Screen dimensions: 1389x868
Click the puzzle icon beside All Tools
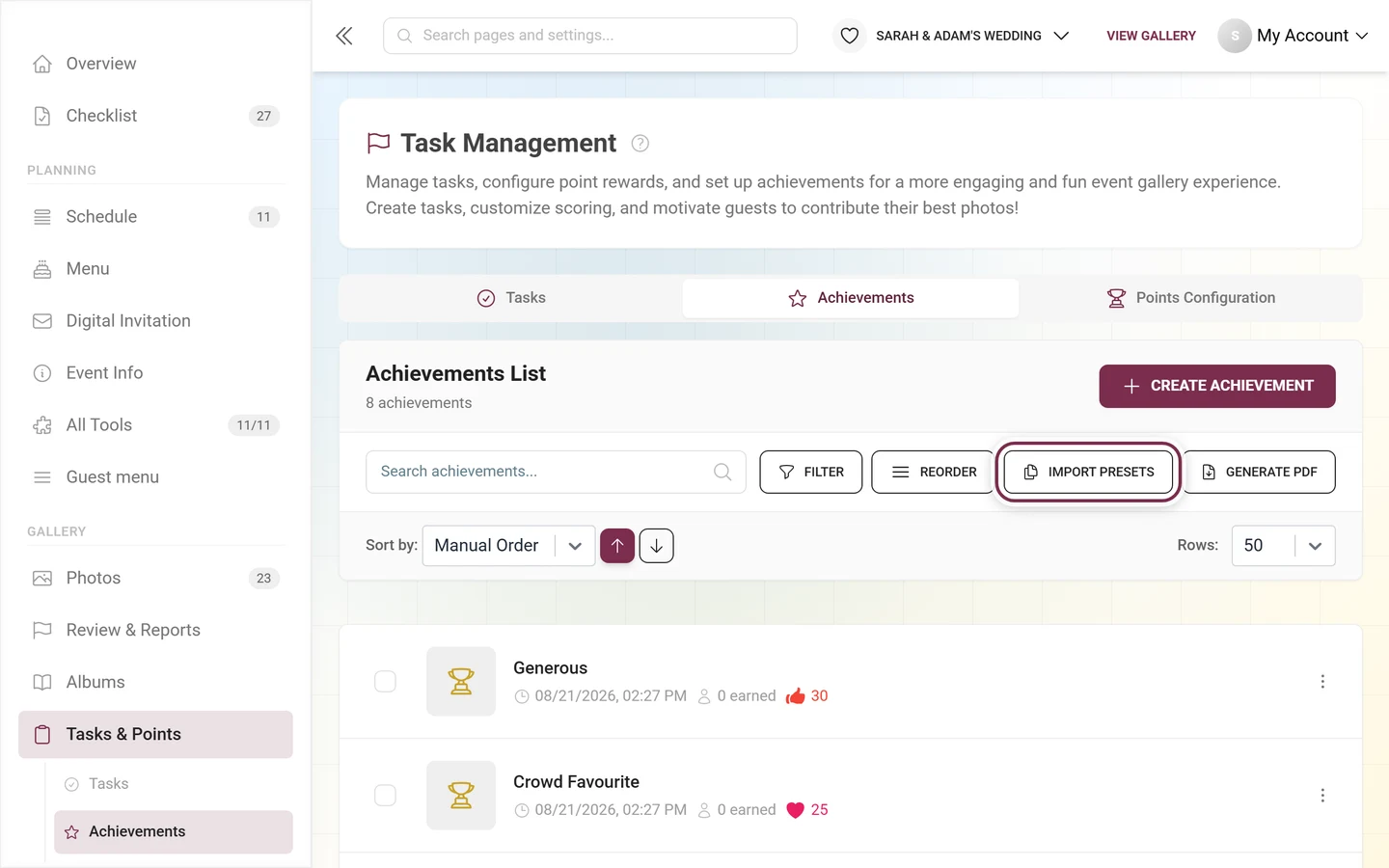pos(42,425)
